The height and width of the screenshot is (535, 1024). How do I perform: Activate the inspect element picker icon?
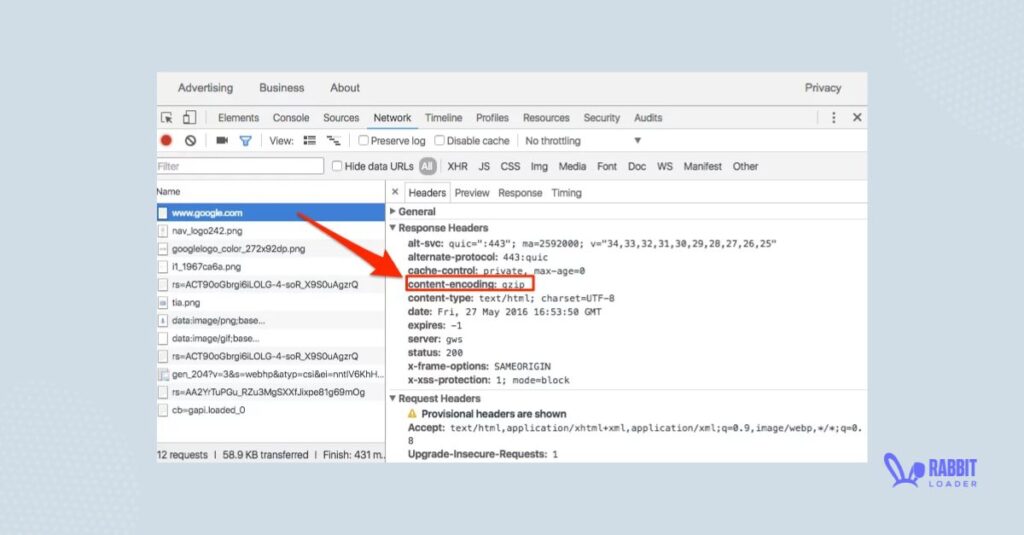tap(167, 118)
